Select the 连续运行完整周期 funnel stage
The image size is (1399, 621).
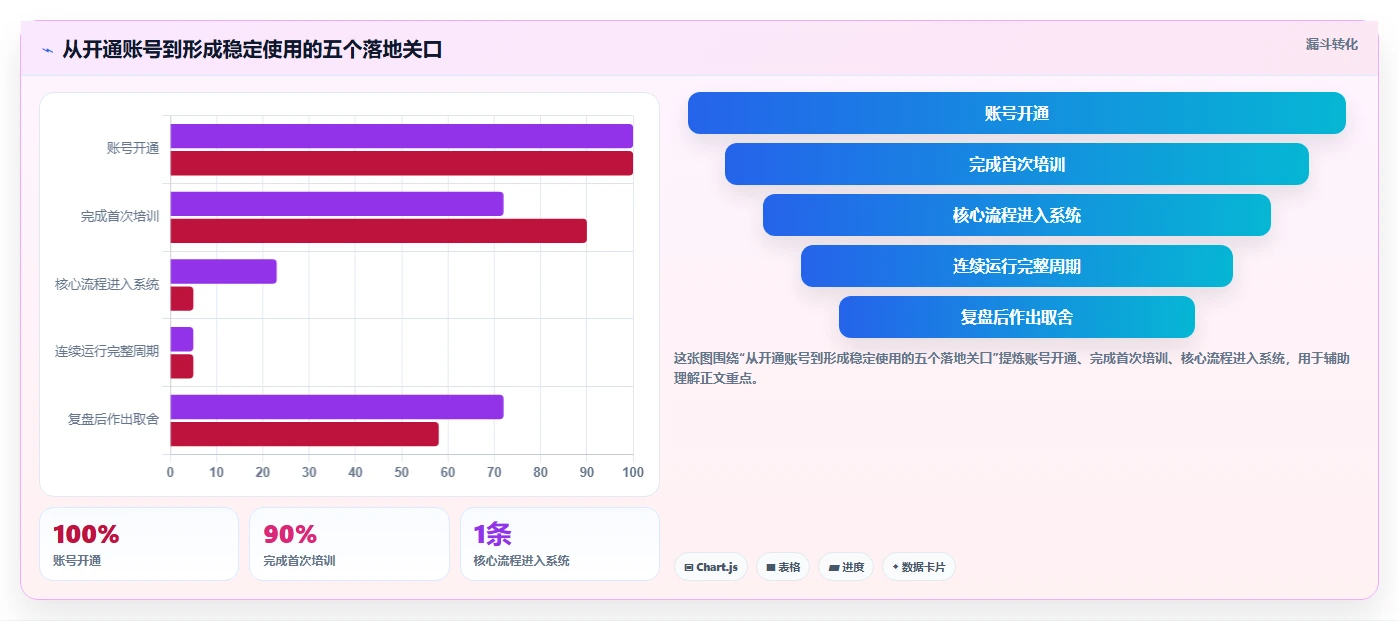click(1016, 266)
